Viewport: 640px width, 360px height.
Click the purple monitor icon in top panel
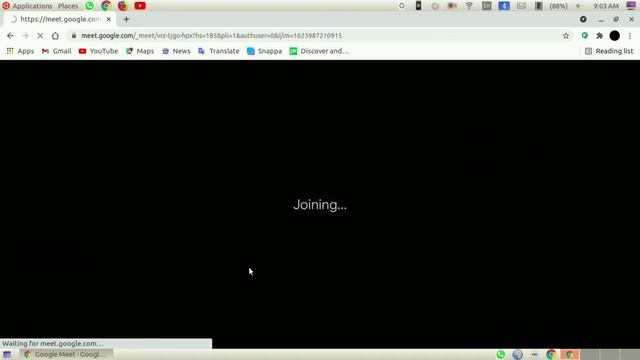point(631,6)
